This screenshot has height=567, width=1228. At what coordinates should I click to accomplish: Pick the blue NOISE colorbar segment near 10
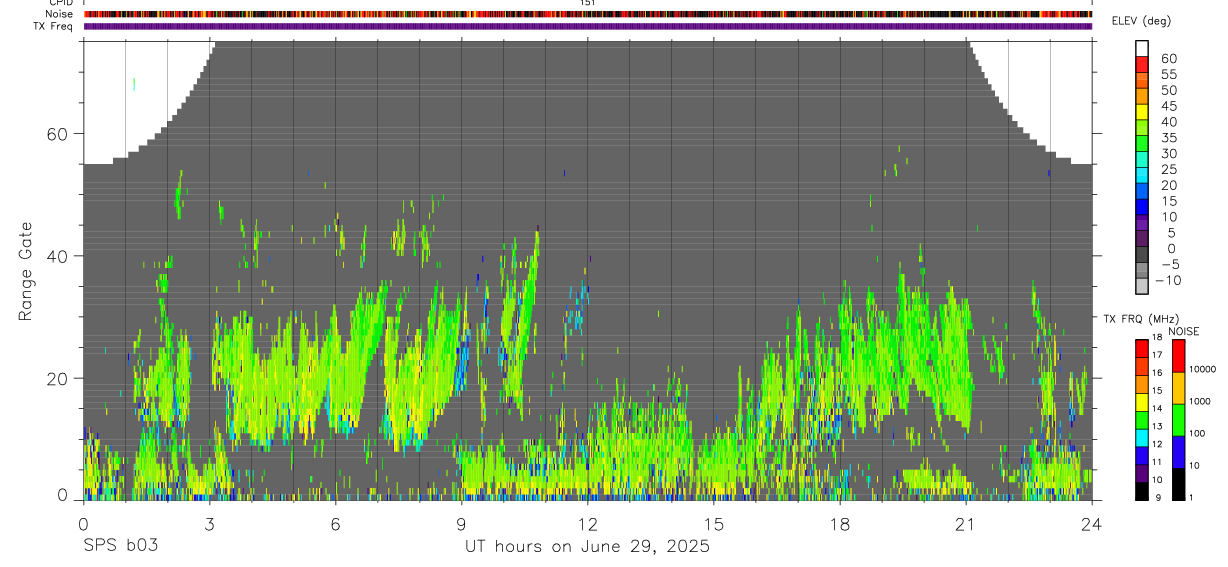pos(1178,451)
